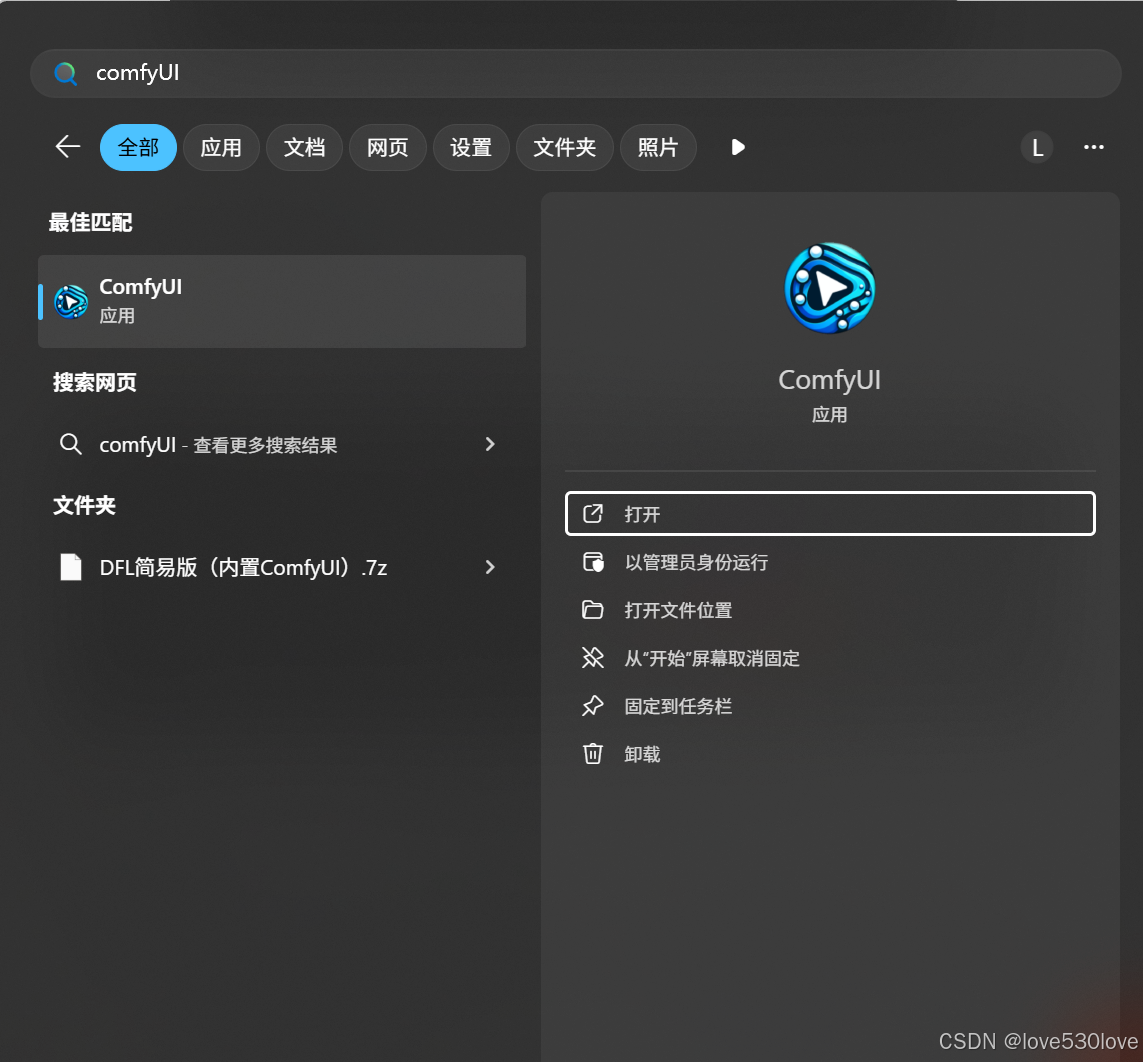Image resolution: width=1143 pixels, height=1062 pixels.
Task: Click the 搜索网页 section heading
Action: pyautogui.click(x=95, y=382)
